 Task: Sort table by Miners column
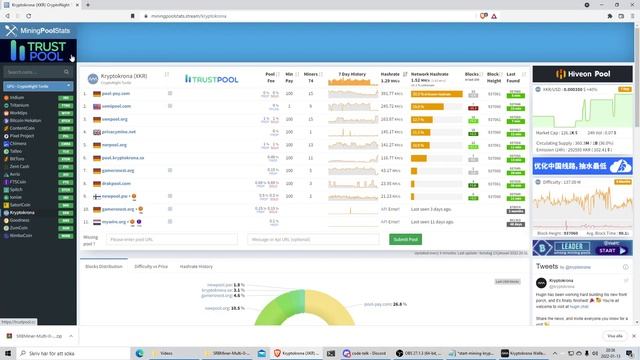[321, 74]
